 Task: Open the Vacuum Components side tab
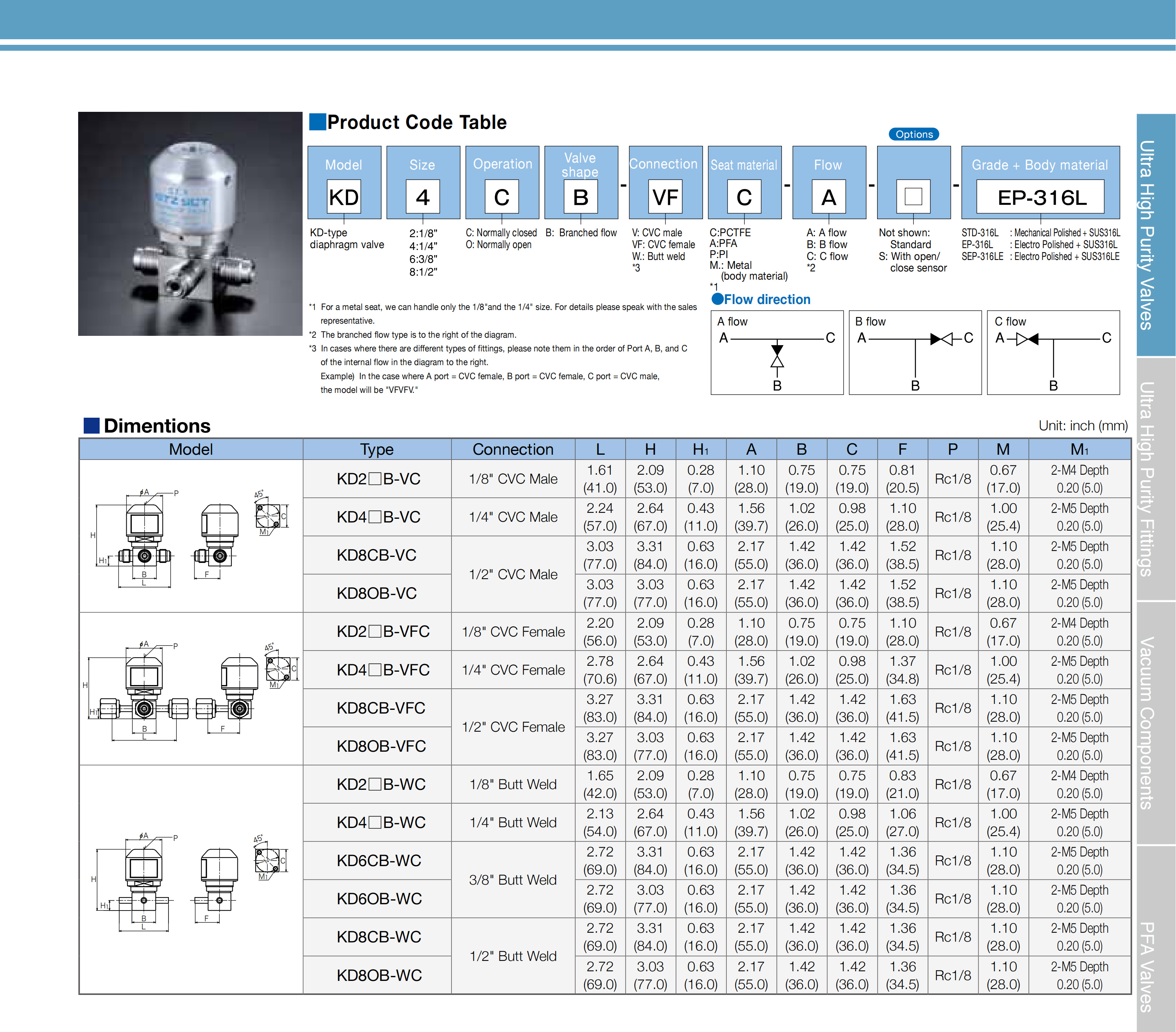1156,723
